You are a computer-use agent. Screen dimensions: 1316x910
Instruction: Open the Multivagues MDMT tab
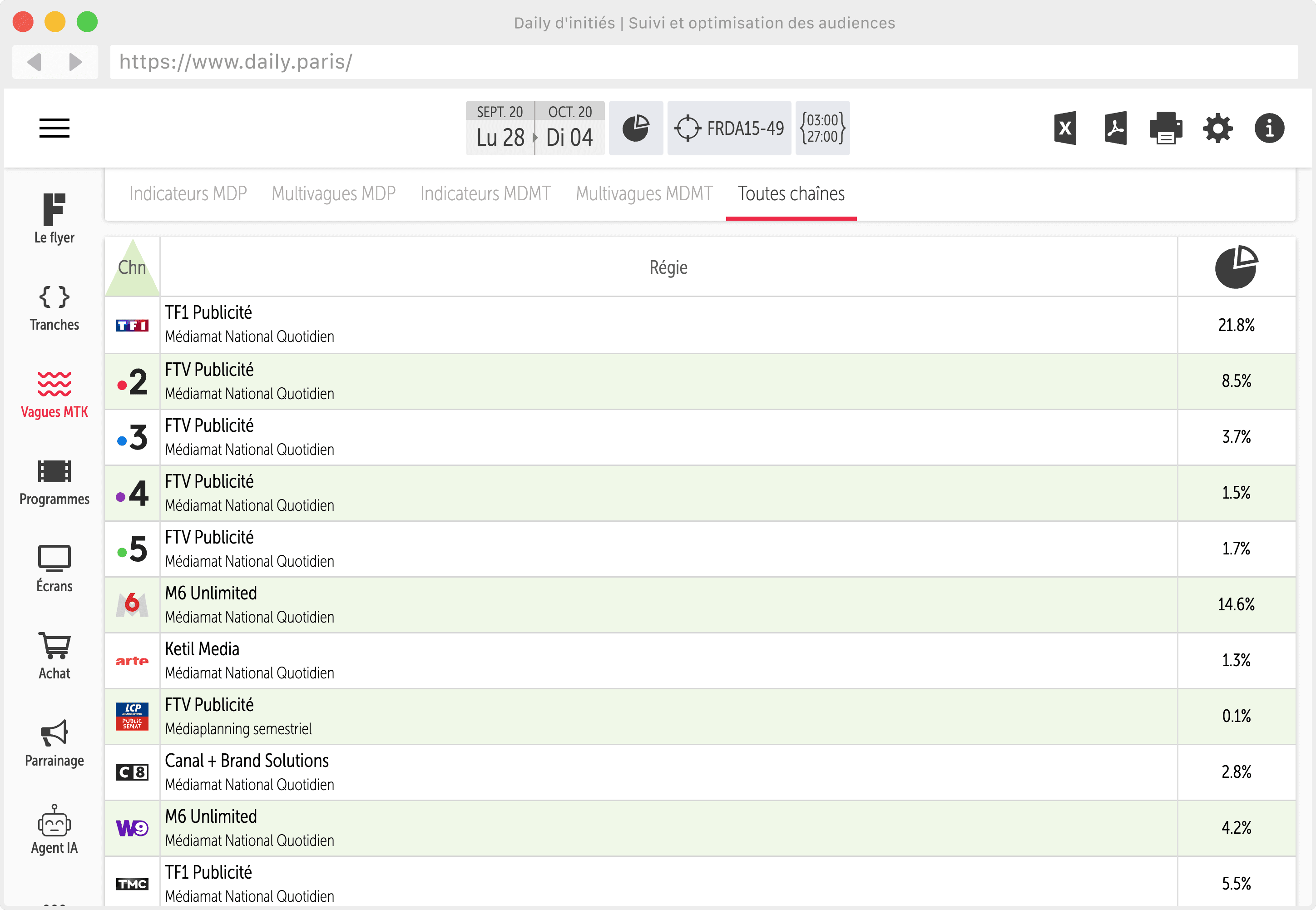pyautogui.click(x=644, y=194)
